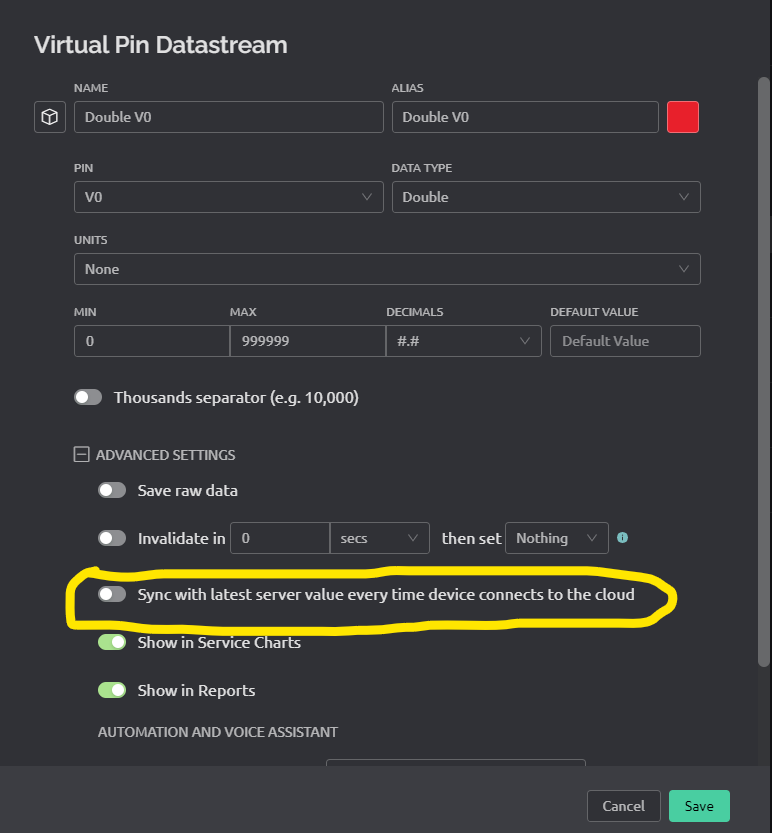Open the secs time unit dropdown
772x833 pixels.
pyautogui.click(x=379, y=538)
